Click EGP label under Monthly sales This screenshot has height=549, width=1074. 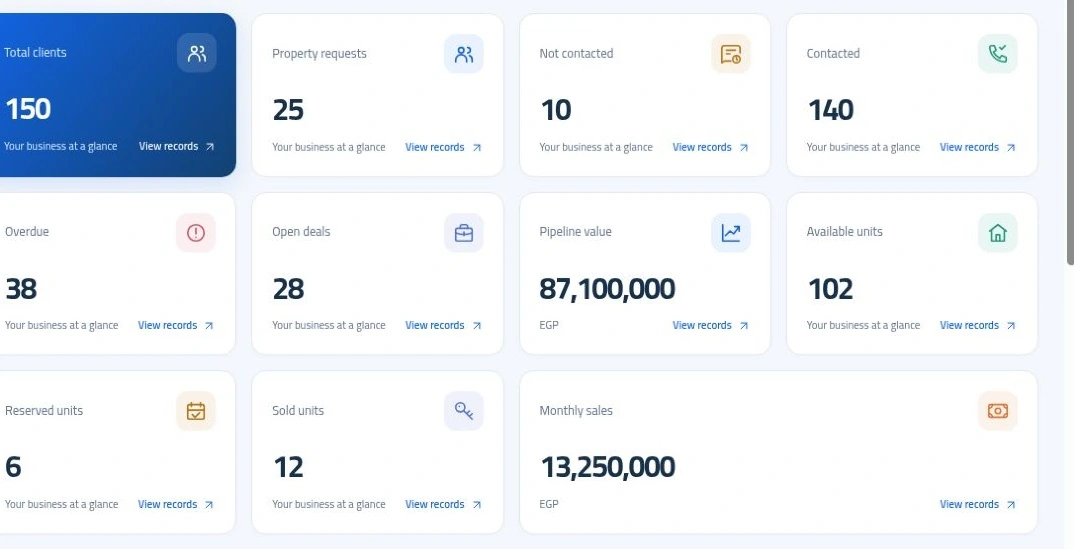[x=549, y=504]
